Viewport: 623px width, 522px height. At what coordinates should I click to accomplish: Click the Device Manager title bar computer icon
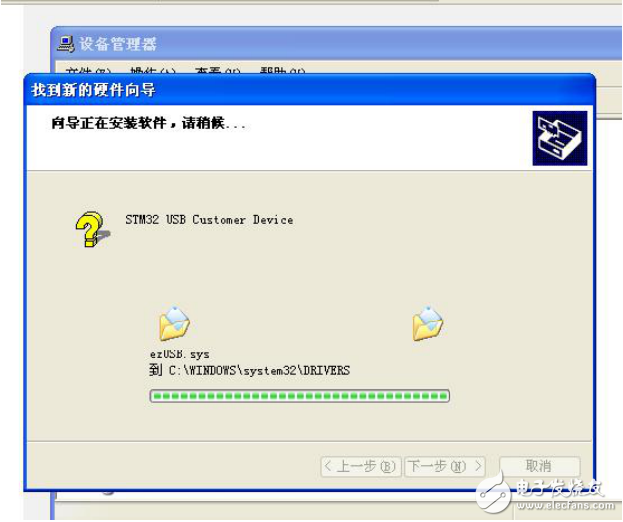pos(66,44)
